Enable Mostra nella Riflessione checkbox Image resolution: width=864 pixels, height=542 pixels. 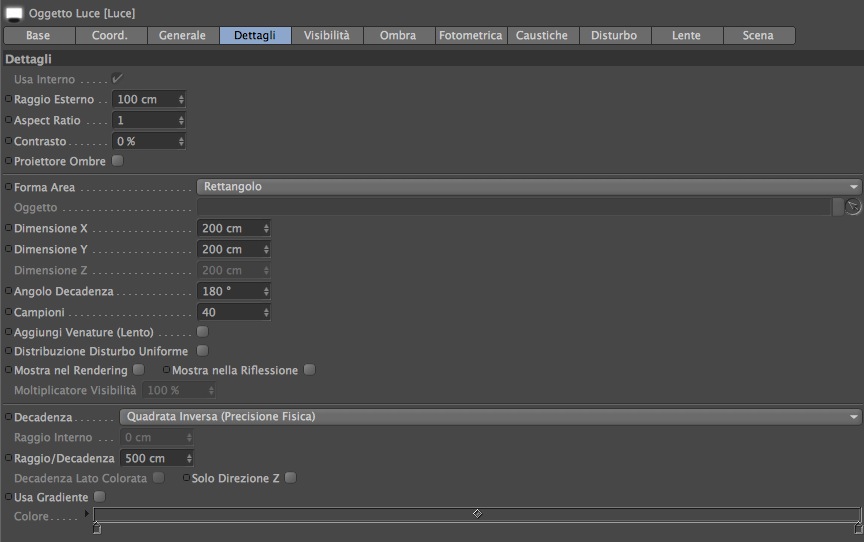(x=310, y=370)
